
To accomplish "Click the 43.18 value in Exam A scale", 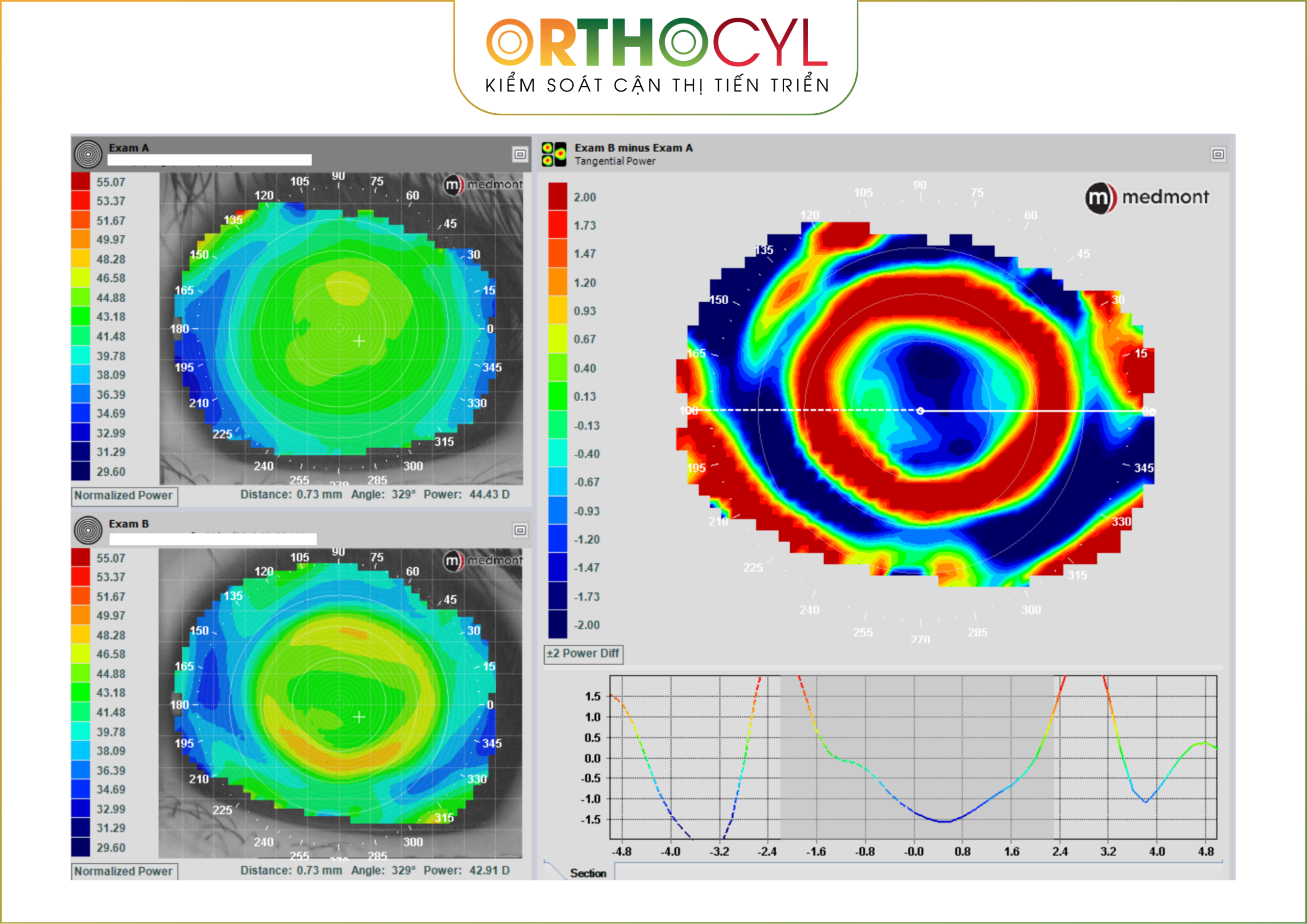I will pyautogui.click(x=111, y=317).
